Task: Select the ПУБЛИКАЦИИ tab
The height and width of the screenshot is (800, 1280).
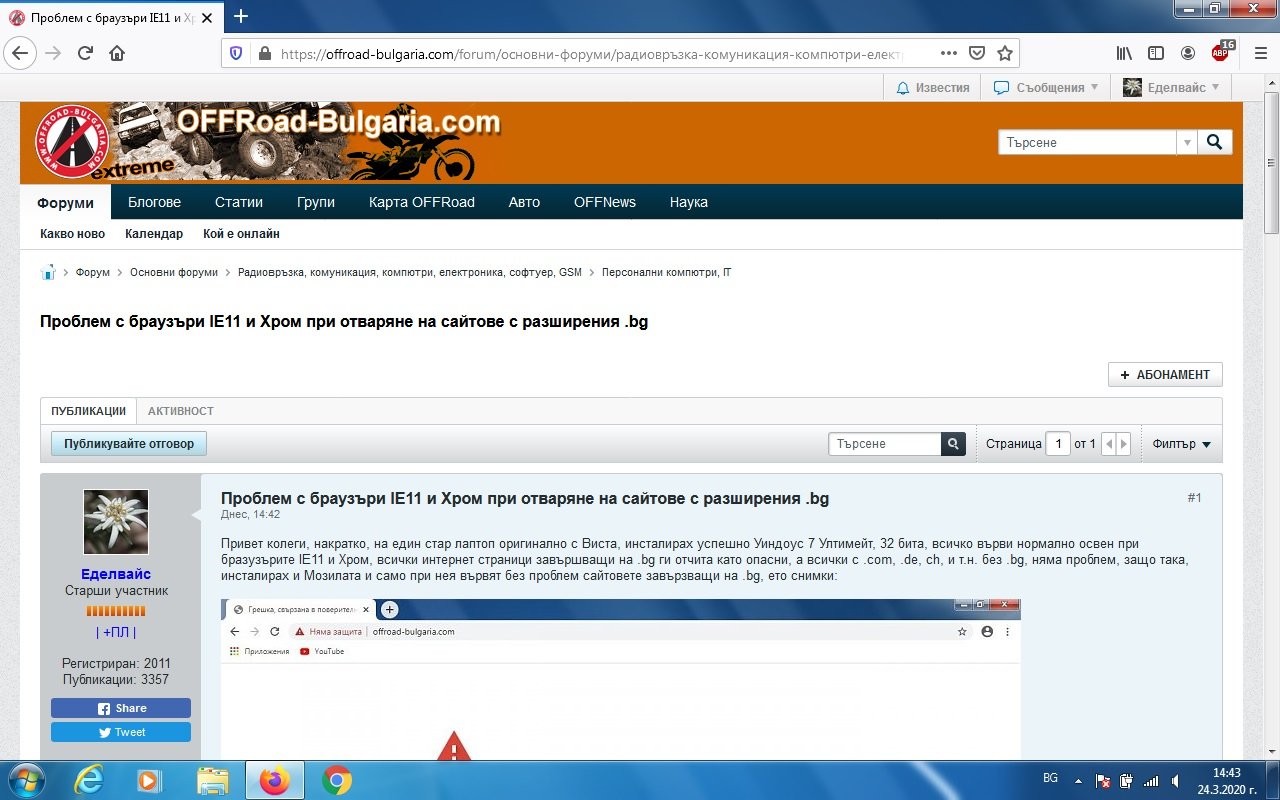Action: 89,411
